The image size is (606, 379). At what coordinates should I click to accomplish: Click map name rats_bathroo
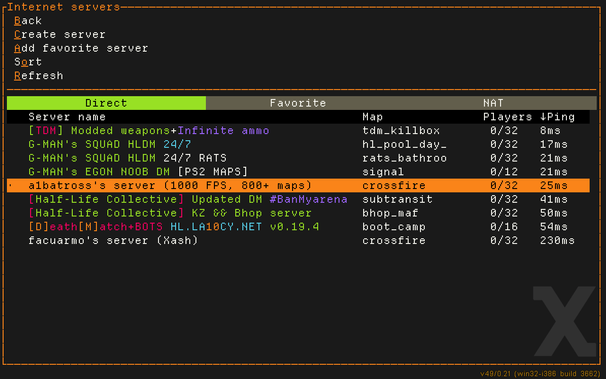[404, 158]
